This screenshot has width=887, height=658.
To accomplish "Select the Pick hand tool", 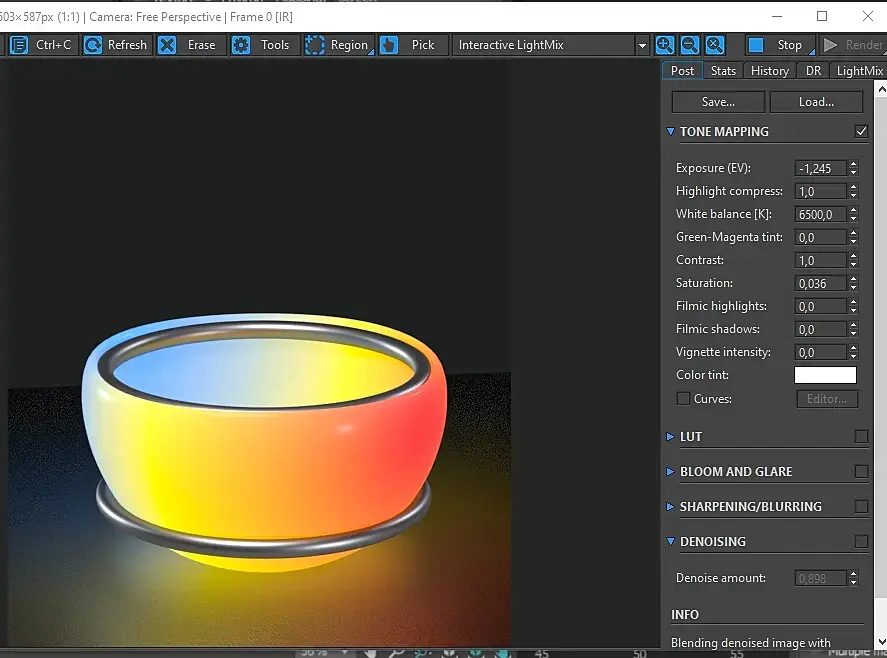I will click(389, 45).
